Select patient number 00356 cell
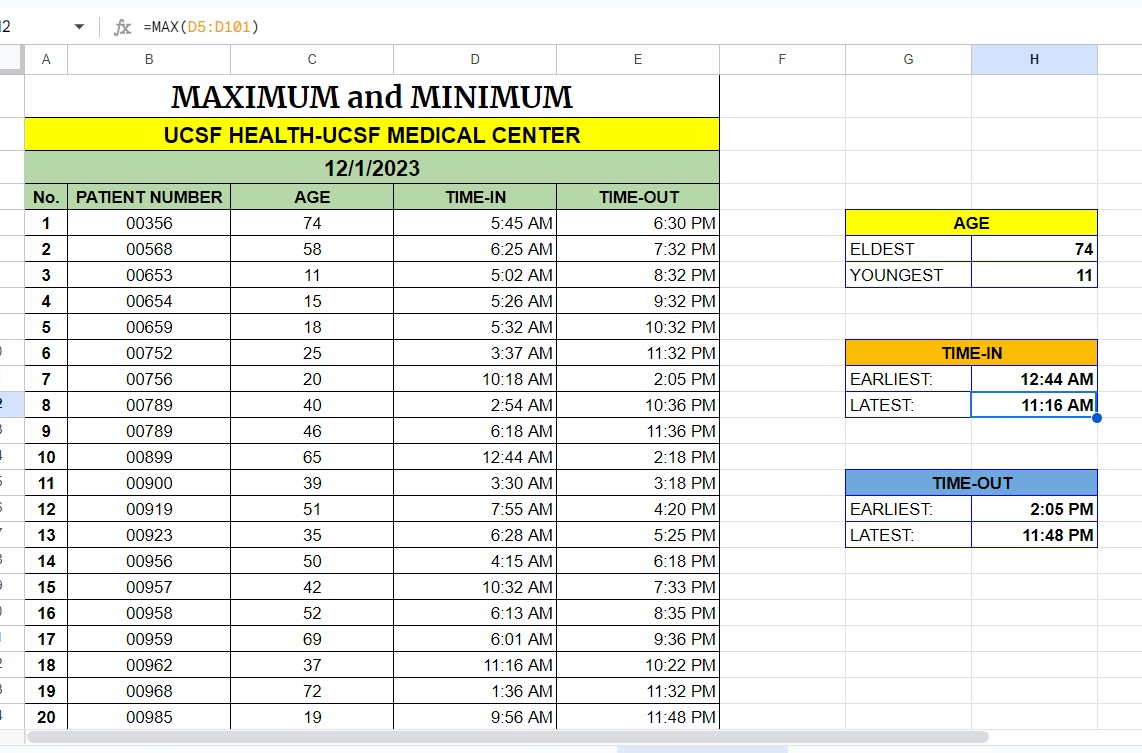This screenshot has height=753, width=1142. click(x=149, y=223)
